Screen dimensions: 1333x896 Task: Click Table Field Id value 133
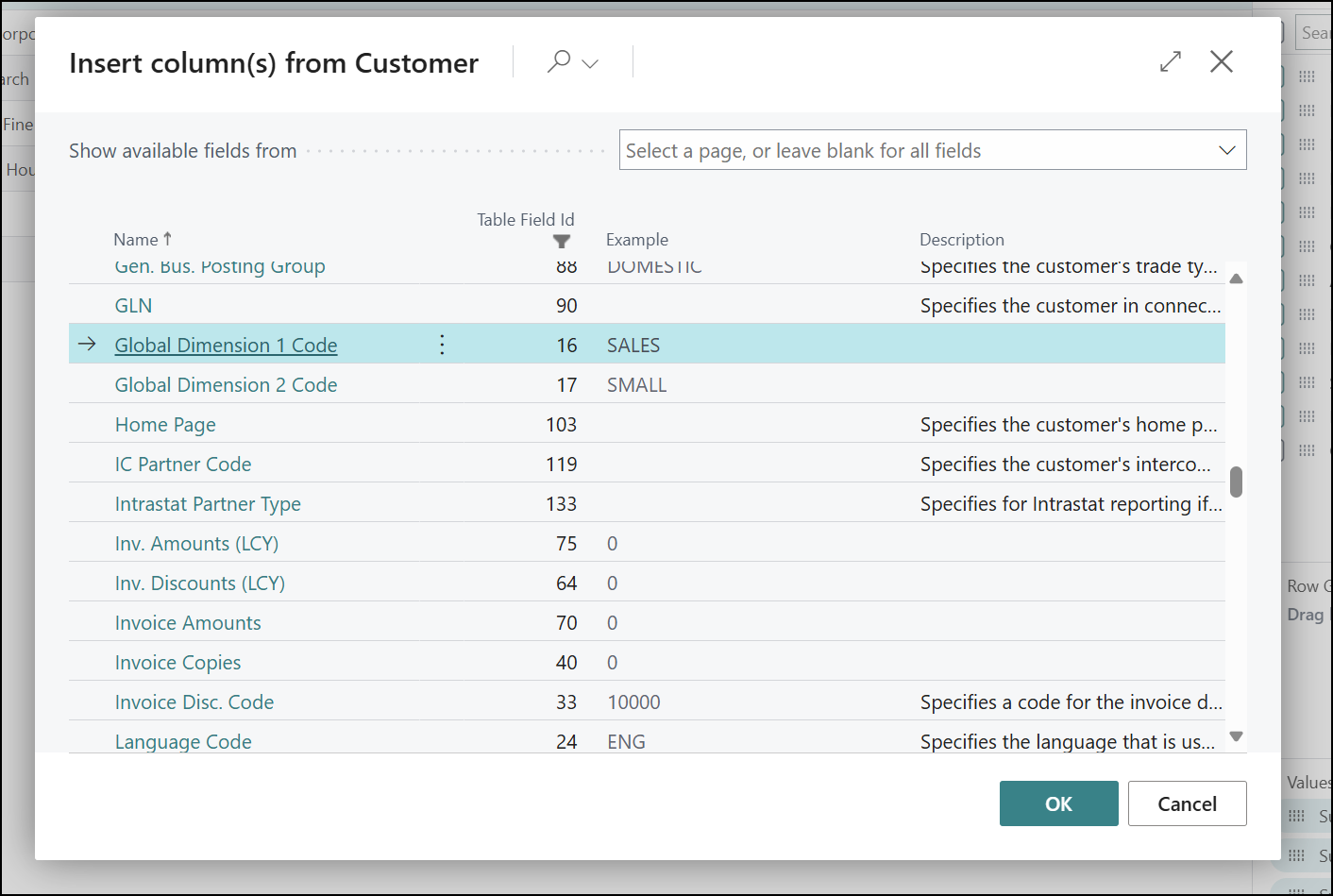point(561,504)
